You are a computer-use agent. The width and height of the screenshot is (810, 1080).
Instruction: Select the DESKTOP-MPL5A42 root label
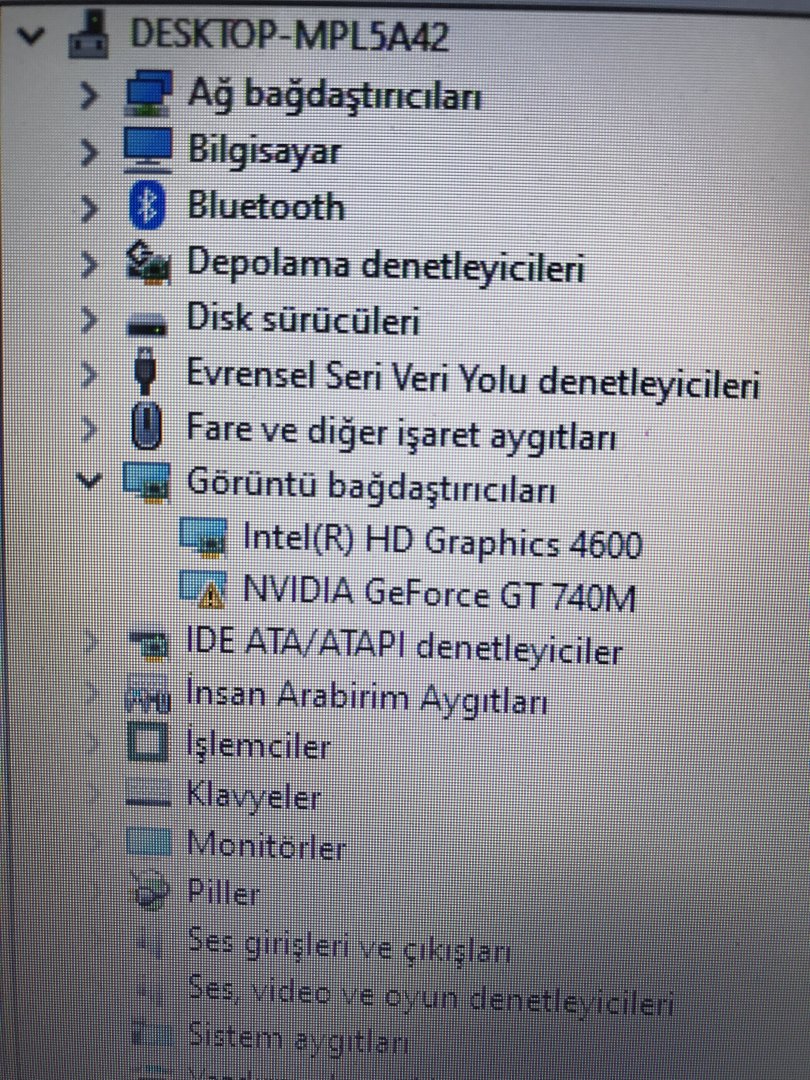(x=289, y=34)
